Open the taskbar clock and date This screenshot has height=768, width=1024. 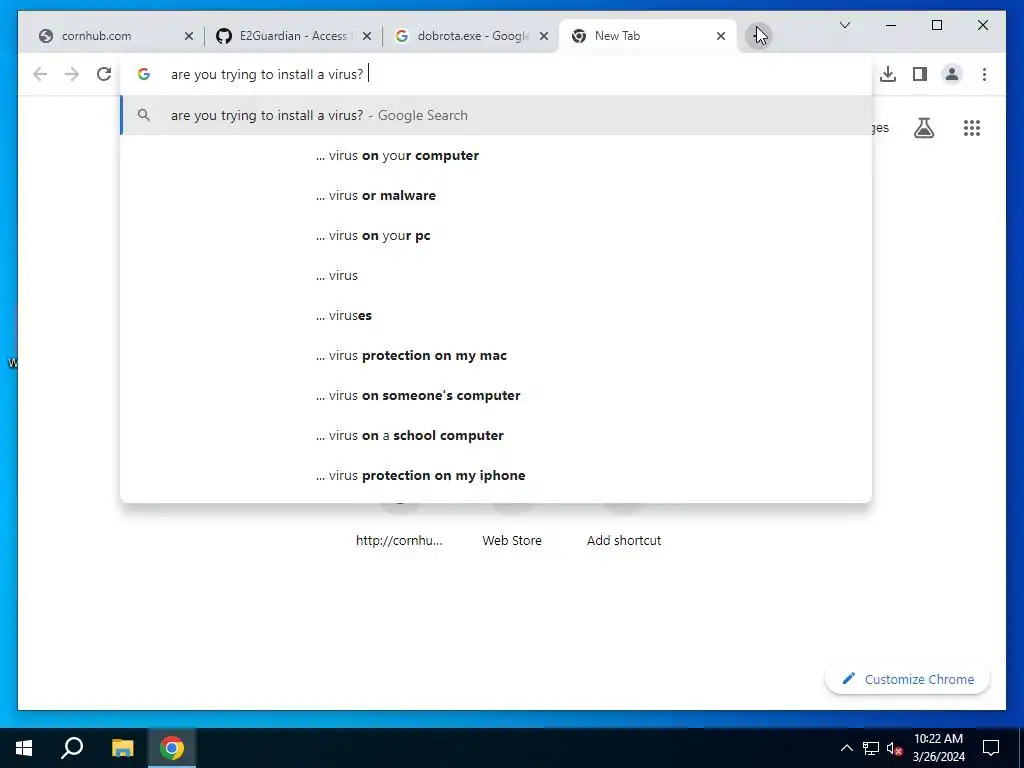tap(938, 748)
